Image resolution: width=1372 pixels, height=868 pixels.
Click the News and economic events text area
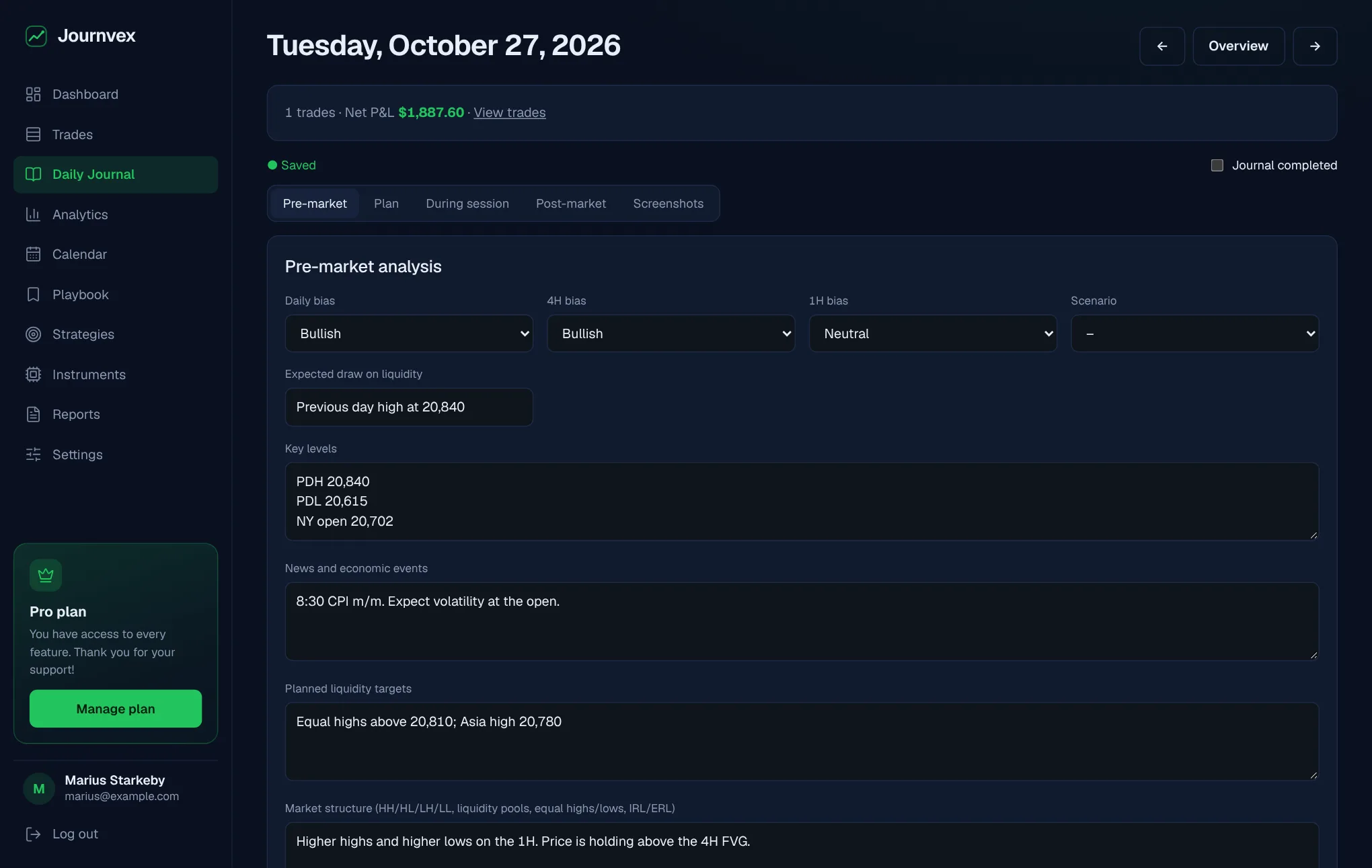click(x=802, y=621)
